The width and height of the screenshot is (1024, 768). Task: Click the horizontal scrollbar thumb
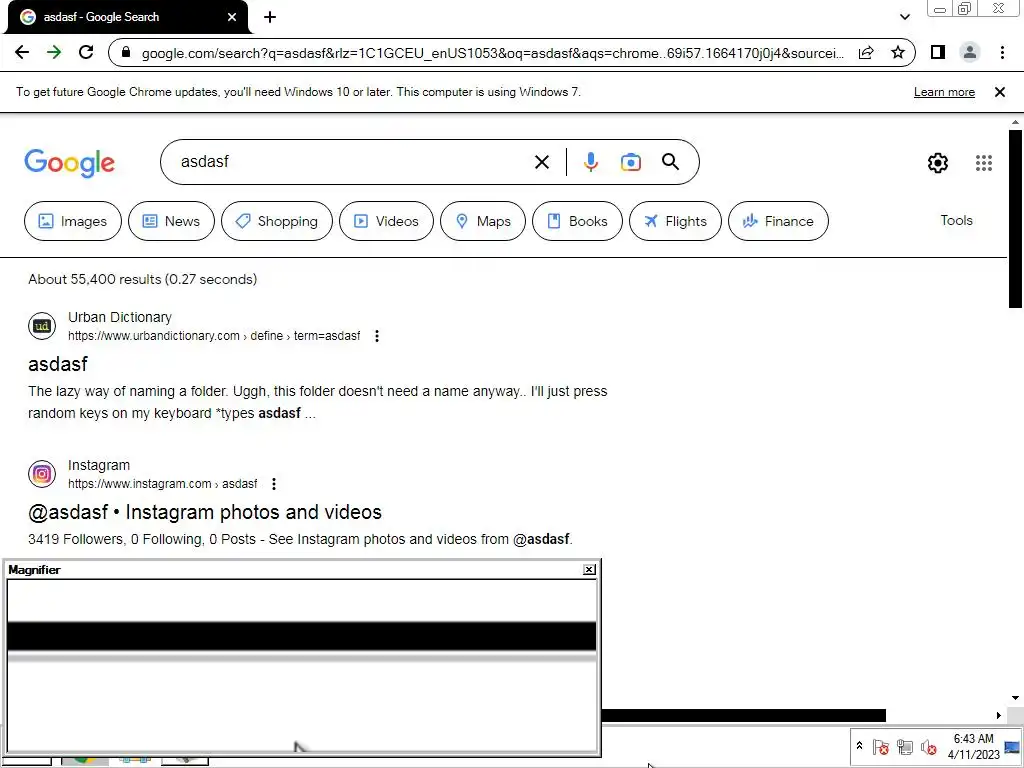point(743,716)
